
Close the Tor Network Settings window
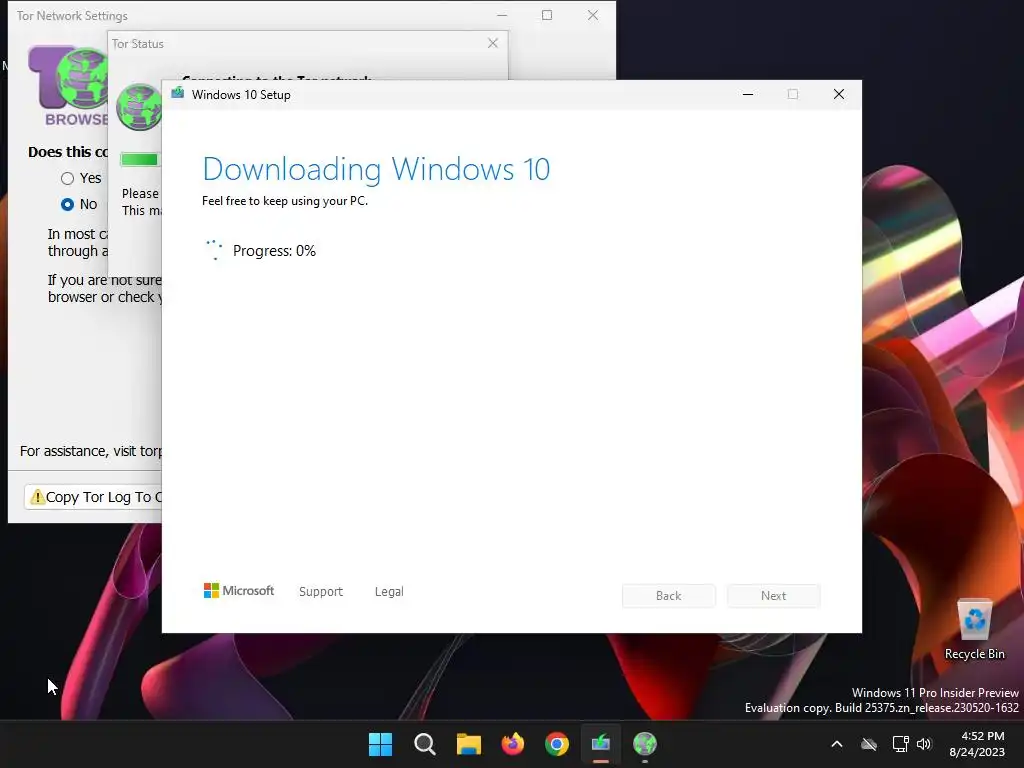point(593,15)
